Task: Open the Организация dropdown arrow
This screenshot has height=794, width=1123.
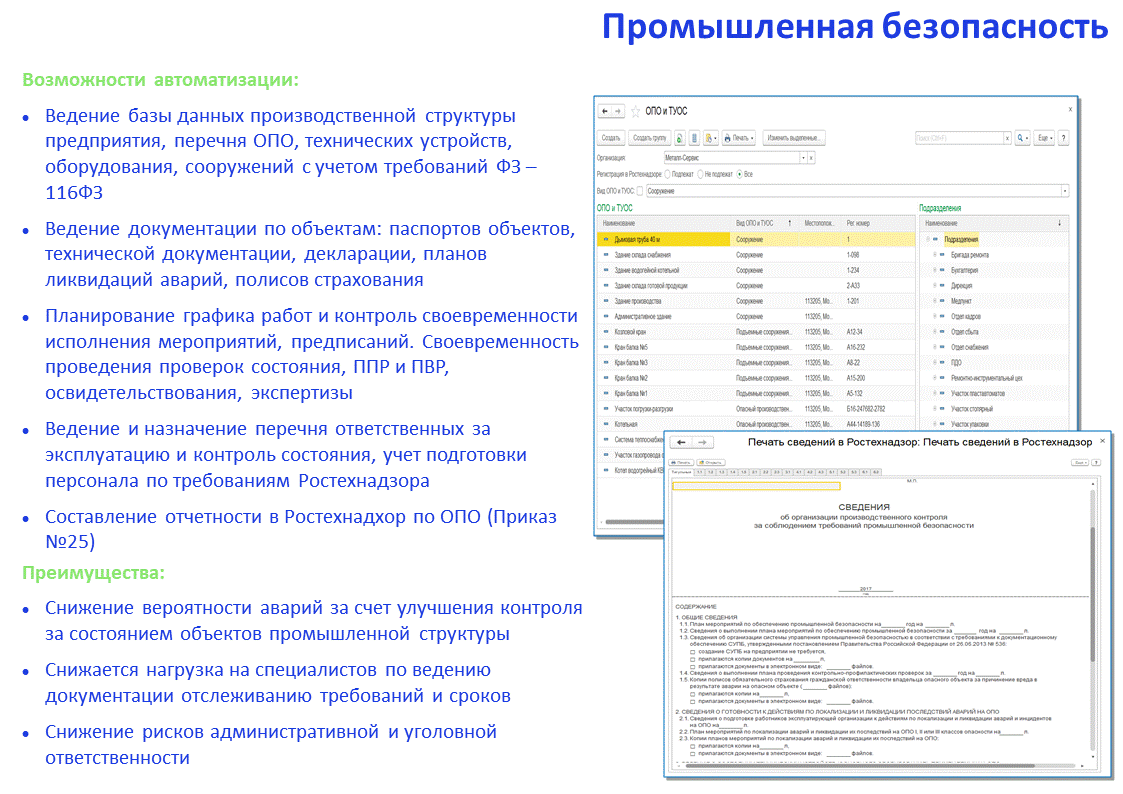Action: point(803,158)
